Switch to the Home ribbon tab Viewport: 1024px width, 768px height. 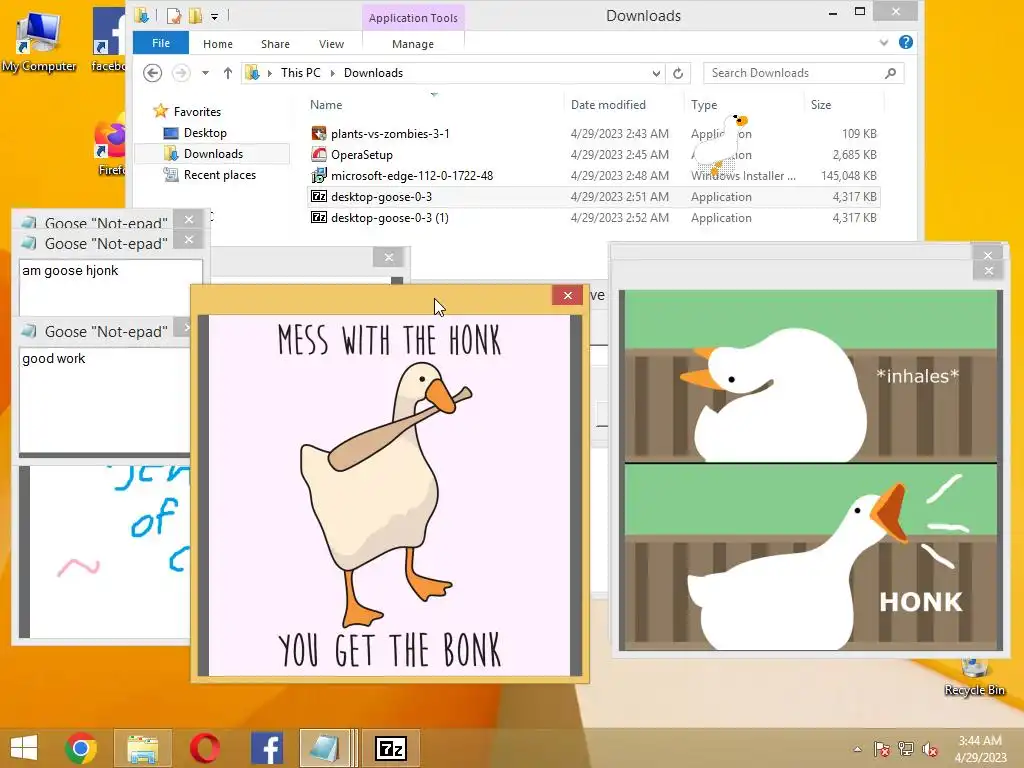tap(217, 44)
